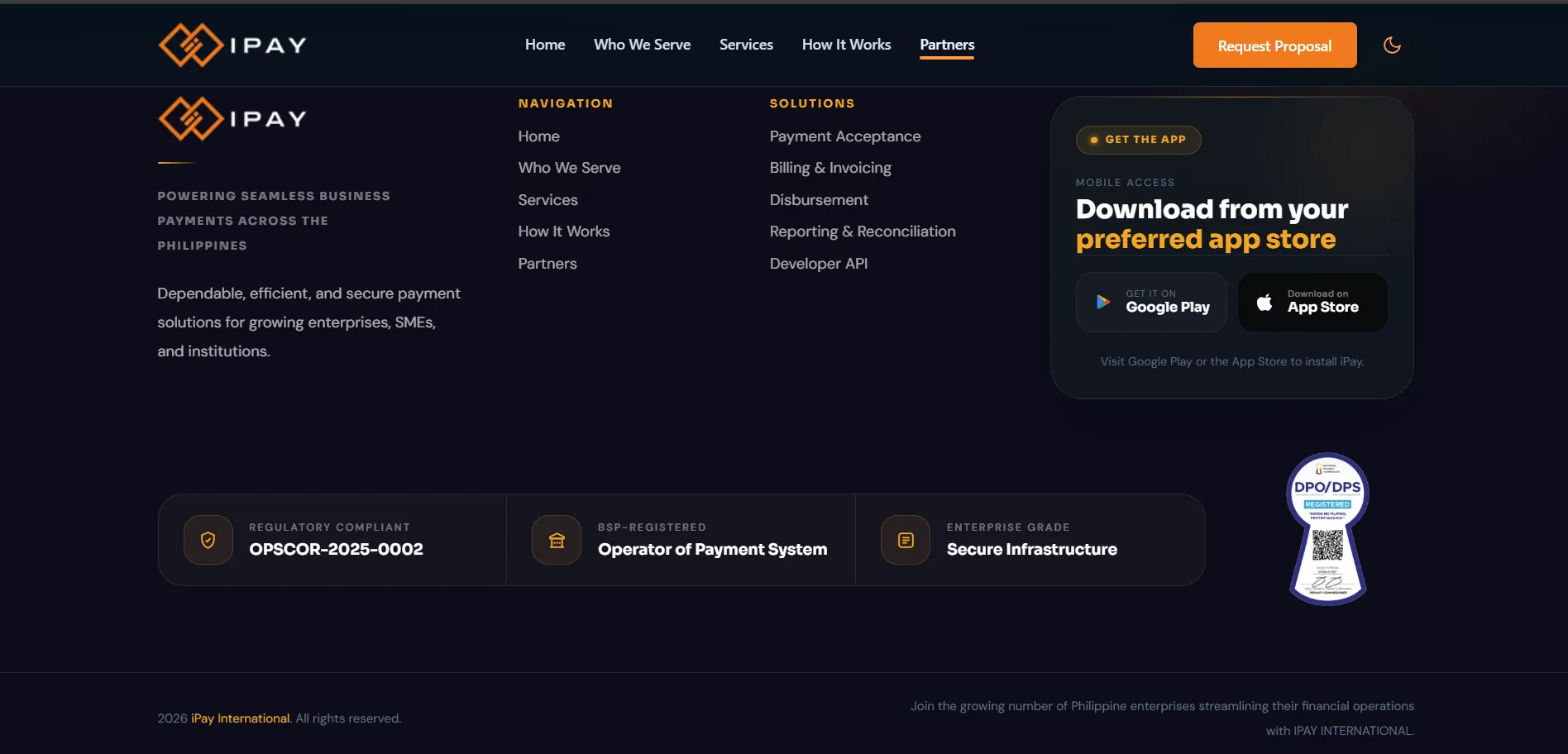Click the Google Play triangle icon
This screenshot has height=754, width=1568.
pos(1103,302)
